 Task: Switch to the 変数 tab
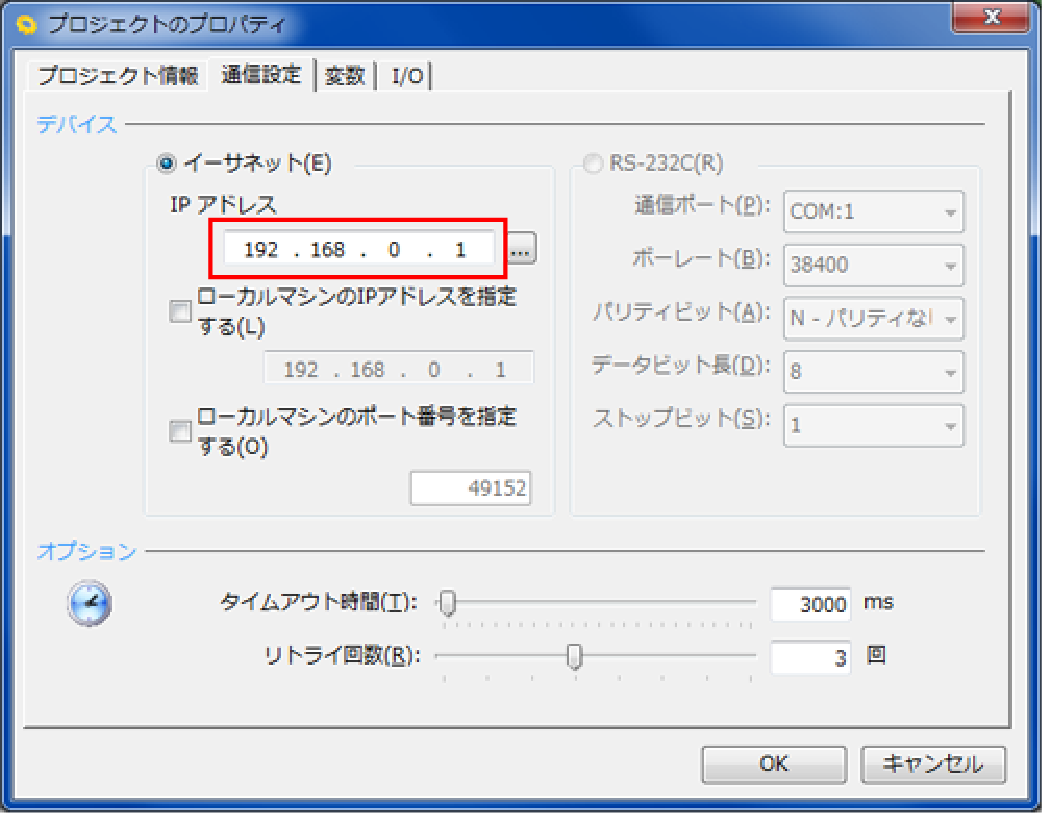(345, 77)
